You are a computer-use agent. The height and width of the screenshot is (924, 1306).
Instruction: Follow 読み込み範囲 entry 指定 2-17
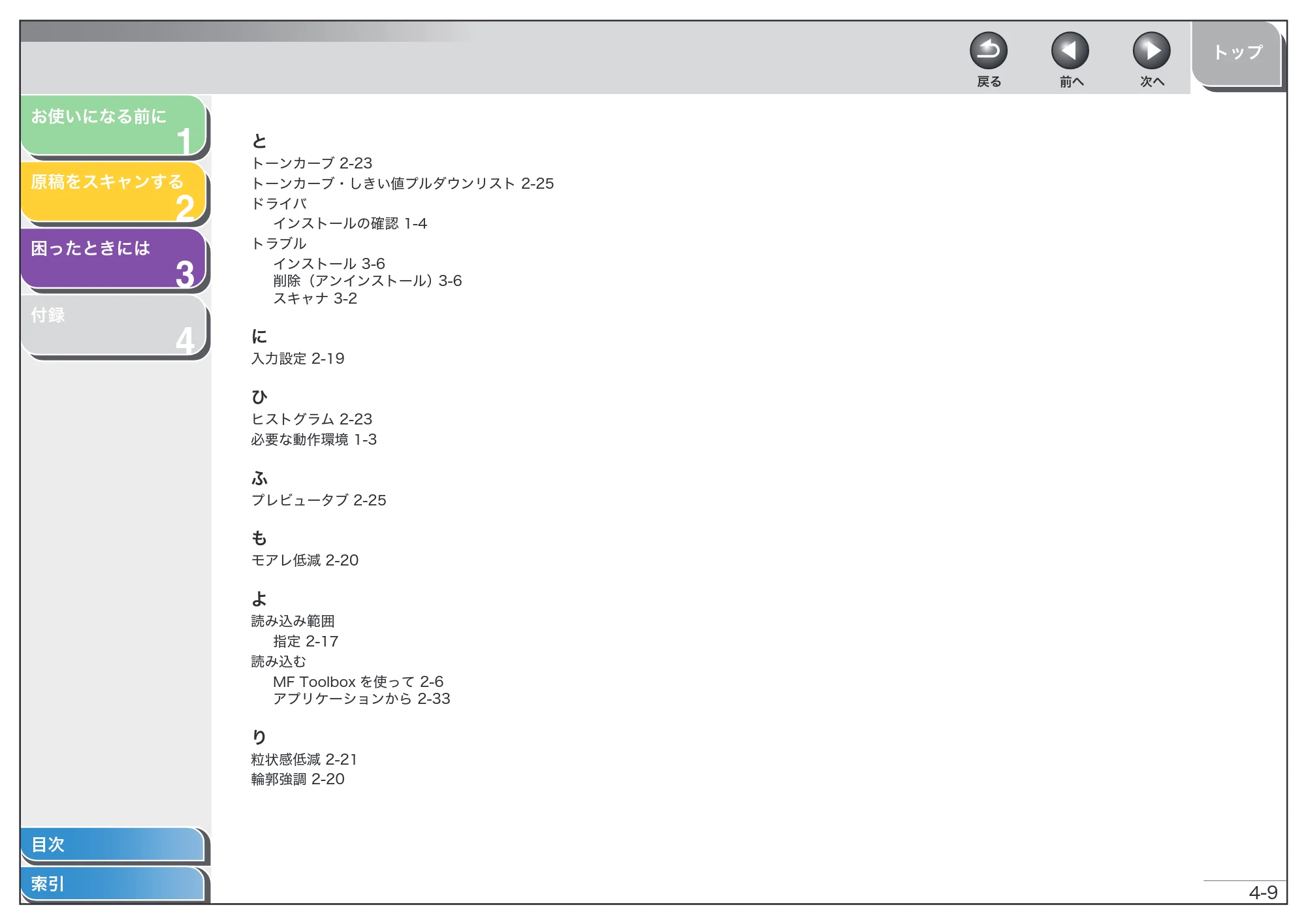point(306,641)
